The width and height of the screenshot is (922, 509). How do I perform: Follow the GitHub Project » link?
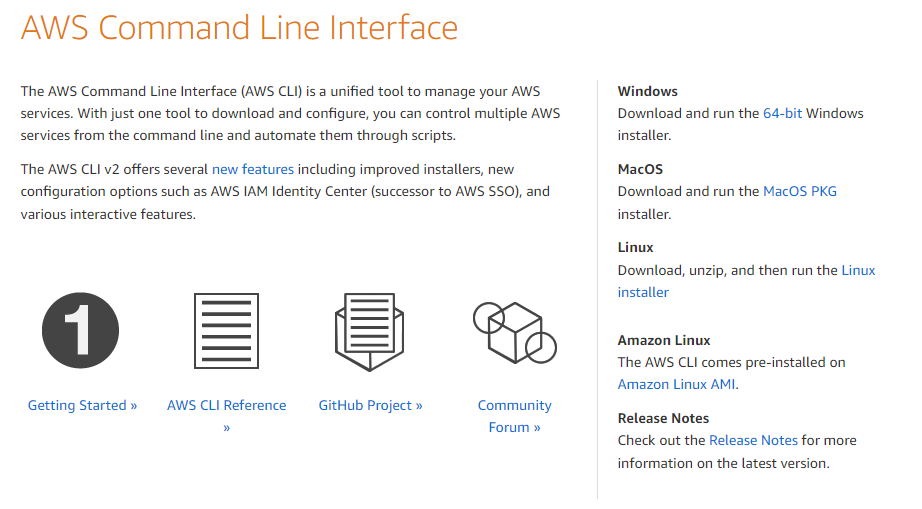tap(370, 405)
